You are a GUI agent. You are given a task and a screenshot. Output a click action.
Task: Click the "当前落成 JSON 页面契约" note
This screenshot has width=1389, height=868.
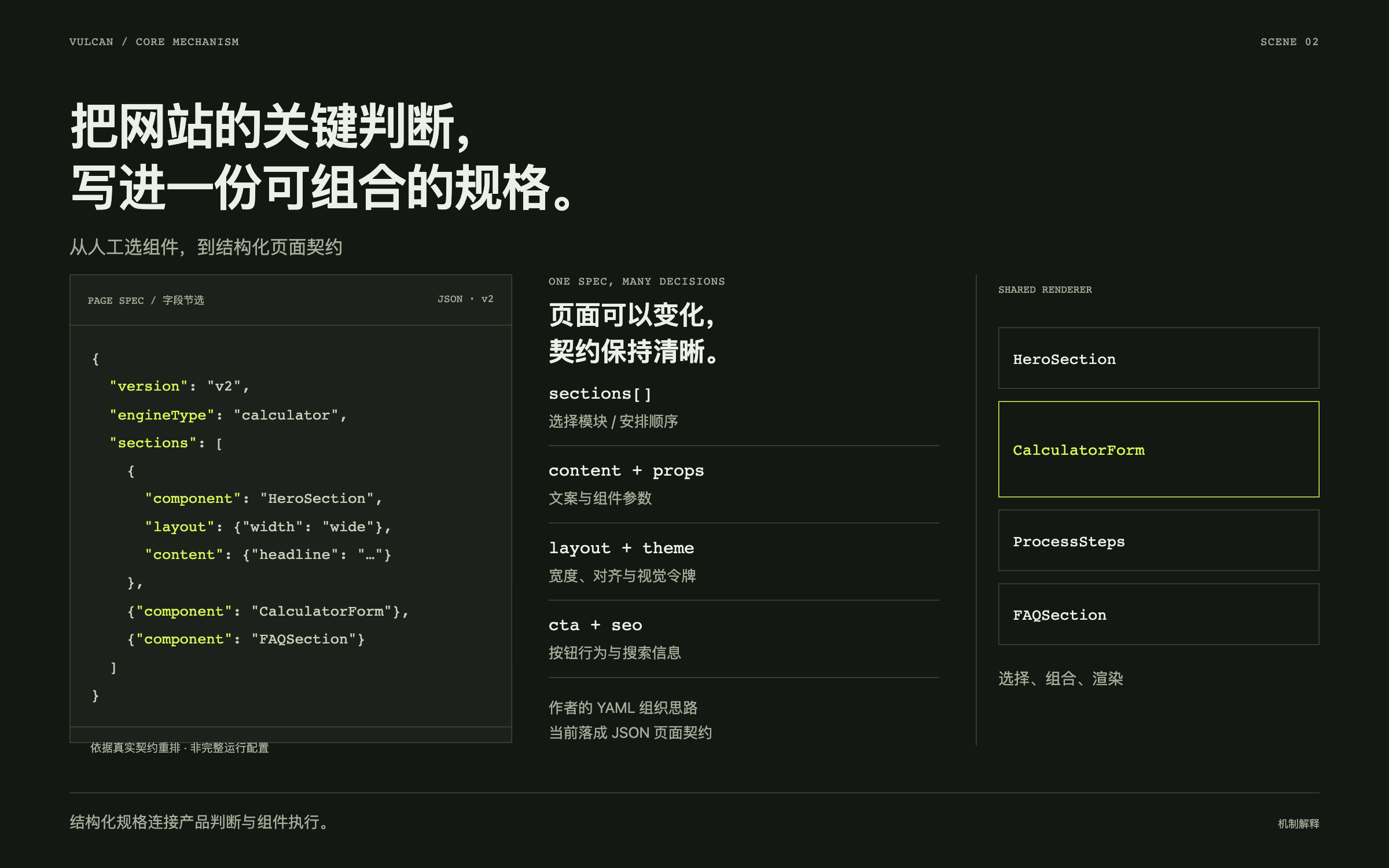(x=630, y=733)
